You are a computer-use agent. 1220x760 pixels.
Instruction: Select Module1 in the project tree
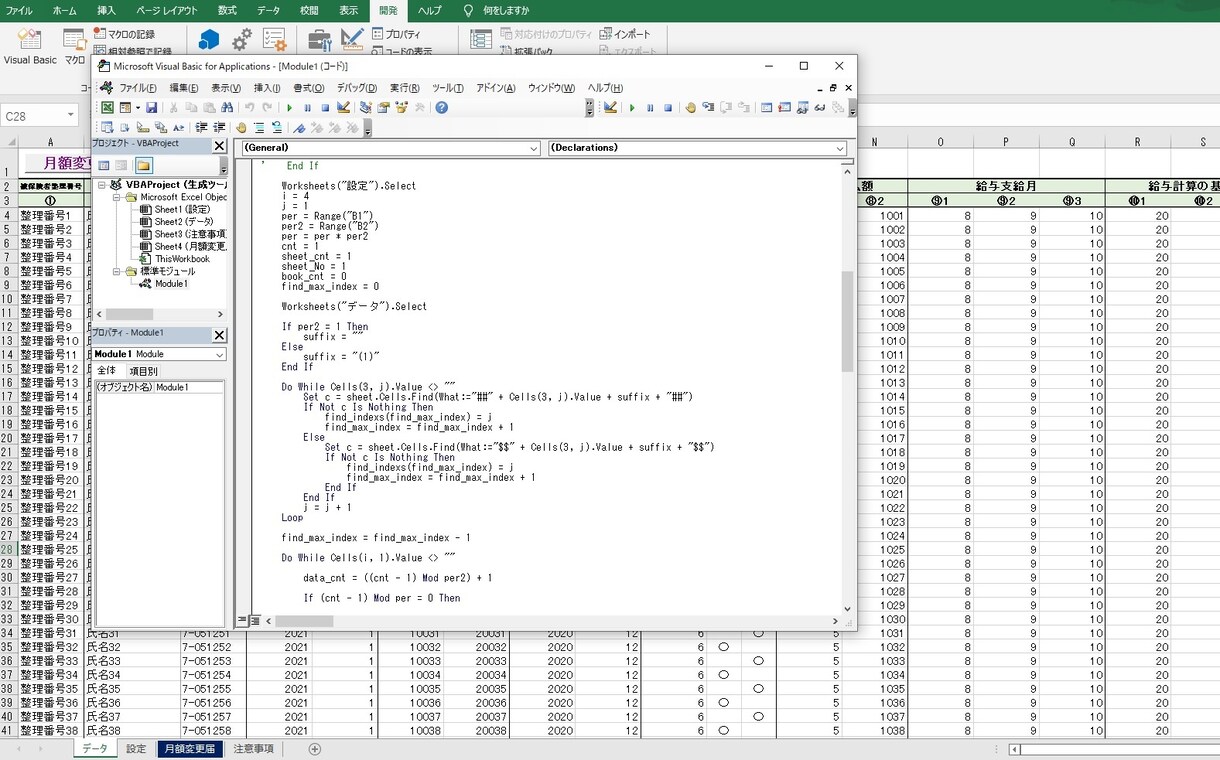162,284
